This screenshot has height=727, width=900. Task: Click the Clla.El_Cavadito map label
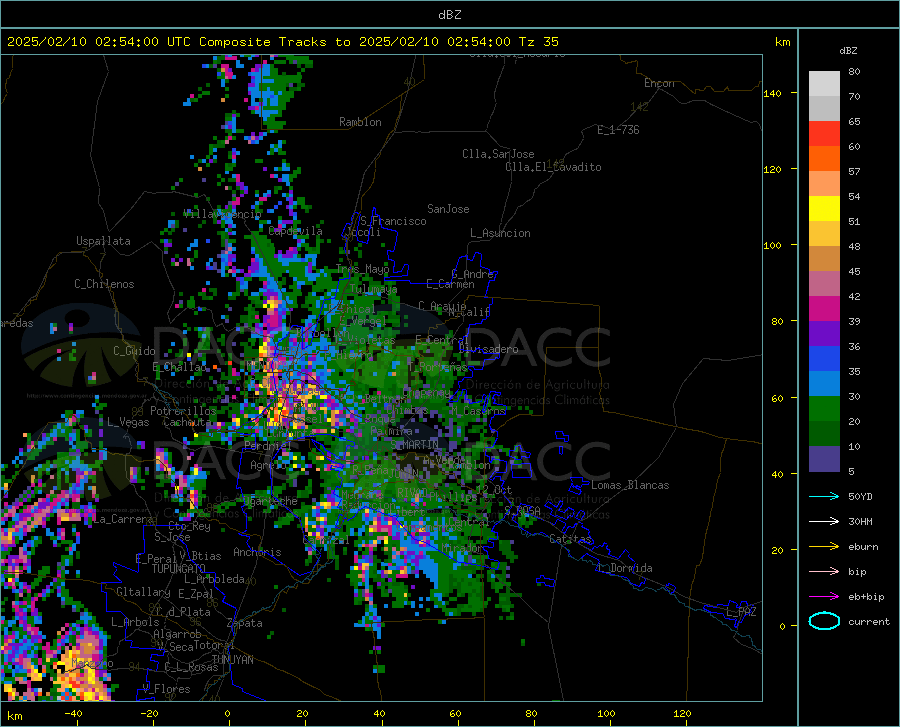[x=553, y=167]
